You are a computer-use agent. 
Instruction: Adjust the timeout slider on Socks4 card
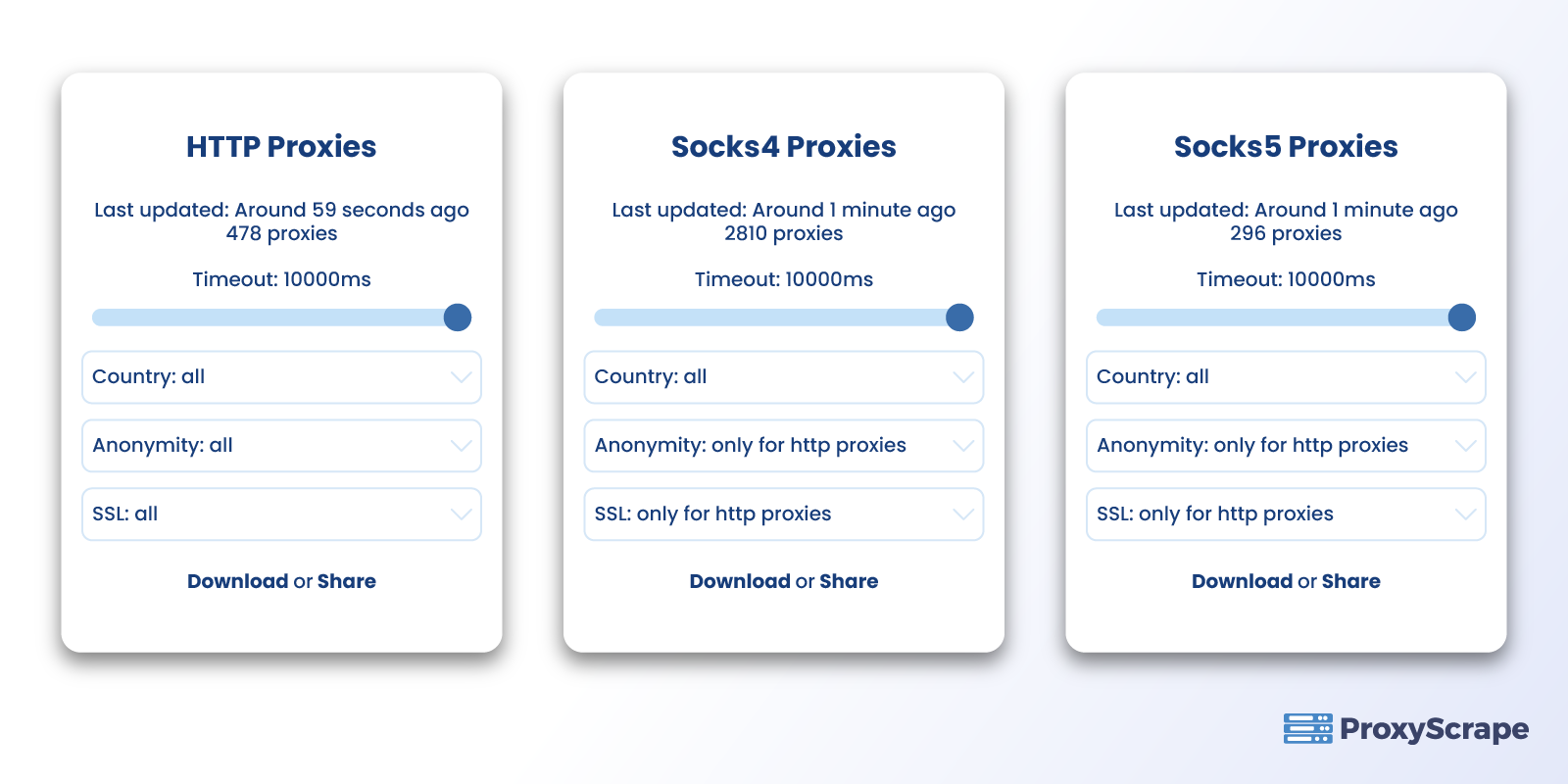click(x=784, y=318)
